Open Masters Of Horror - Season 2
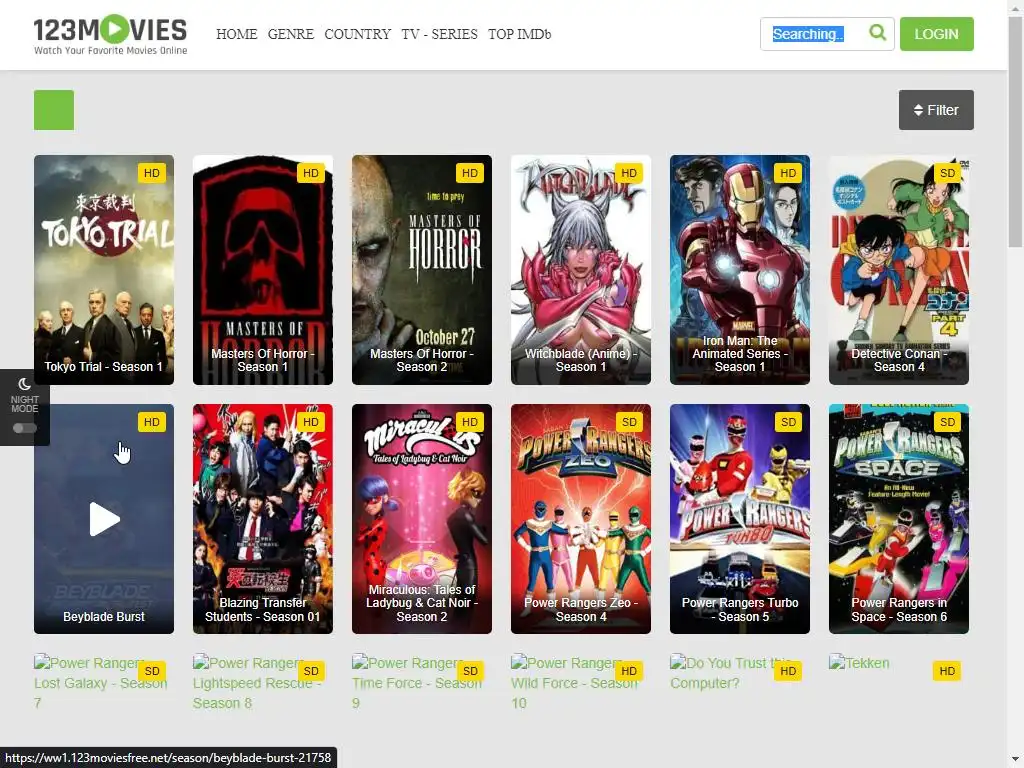 pyautogui.click(x=422, y=270)
